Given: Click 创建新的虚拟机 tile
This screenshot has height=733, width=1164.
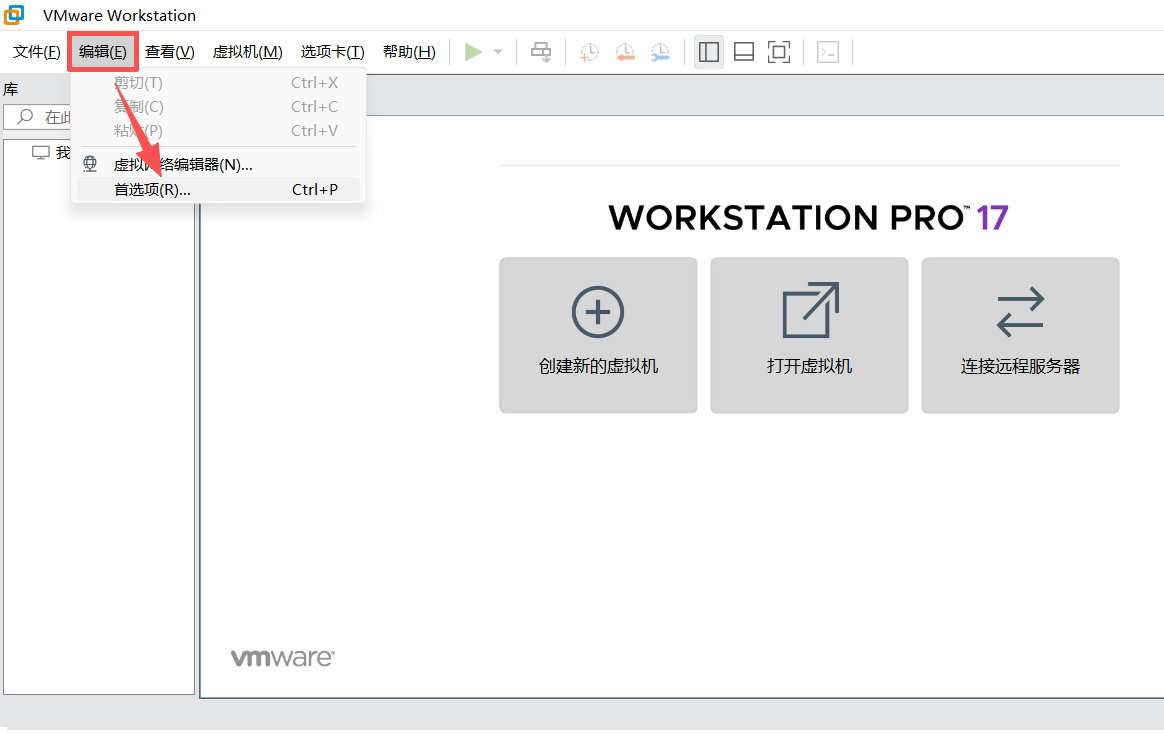Looking at the screenshot, I should (598, 335).
